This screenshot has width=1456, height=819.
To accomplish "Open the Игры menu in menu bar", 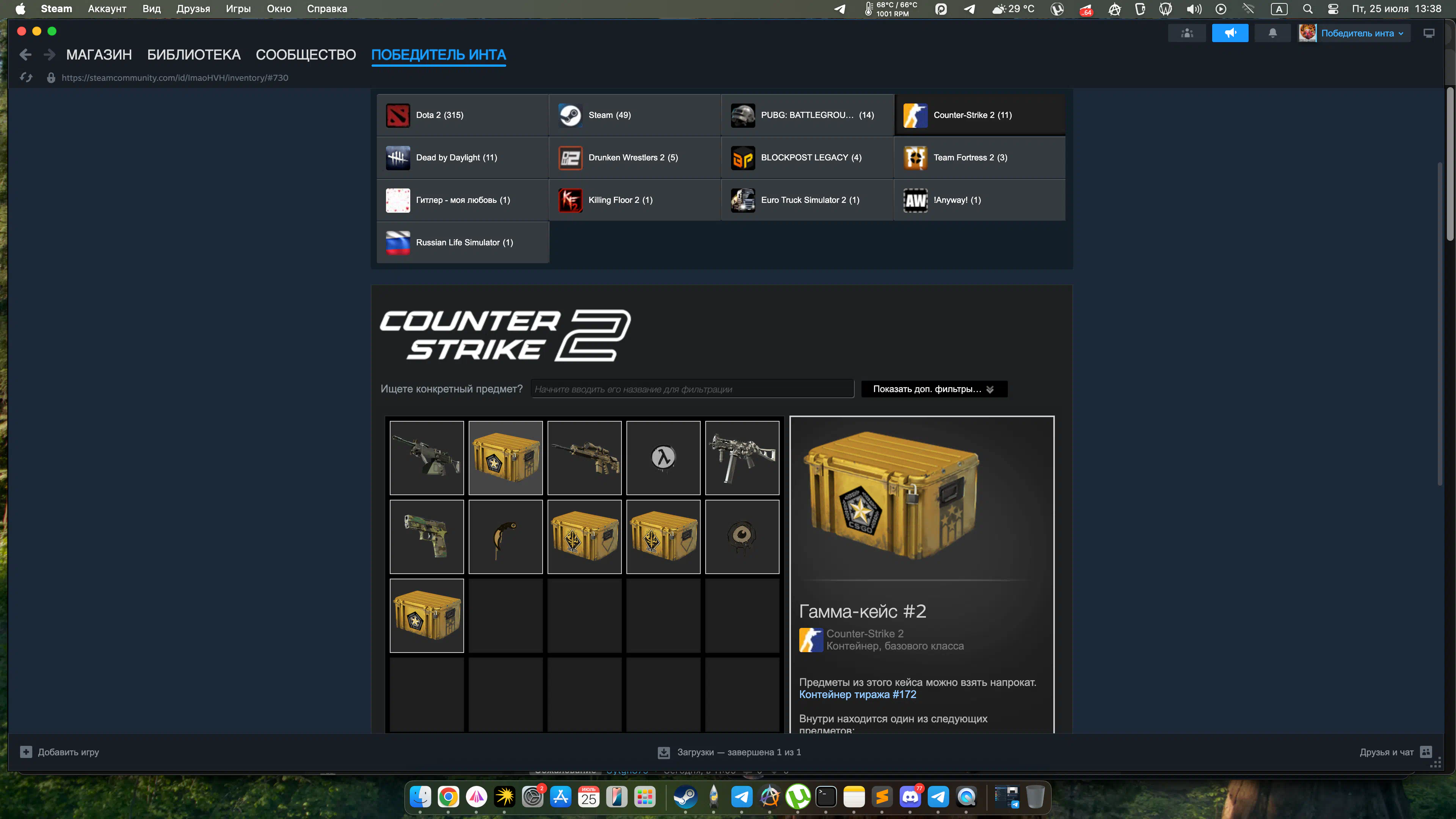I will coord(238,8).
